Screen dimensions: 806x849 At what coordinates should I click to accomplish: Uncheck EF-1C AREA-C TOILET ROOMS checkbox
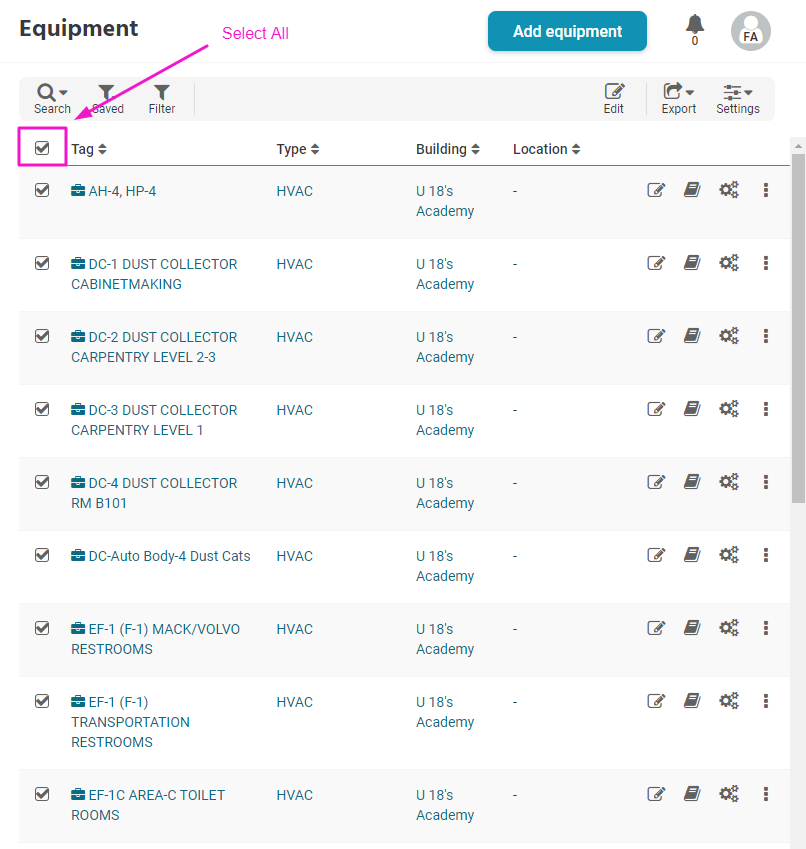(x=42, y=794)
